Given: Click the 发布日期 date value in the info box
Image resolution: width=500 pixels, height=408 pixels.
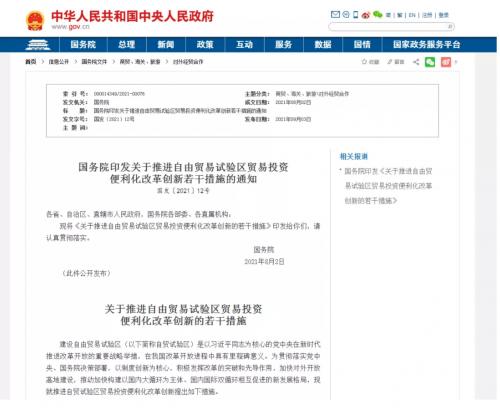Looking at the screenshot, I should pos(293,119).
